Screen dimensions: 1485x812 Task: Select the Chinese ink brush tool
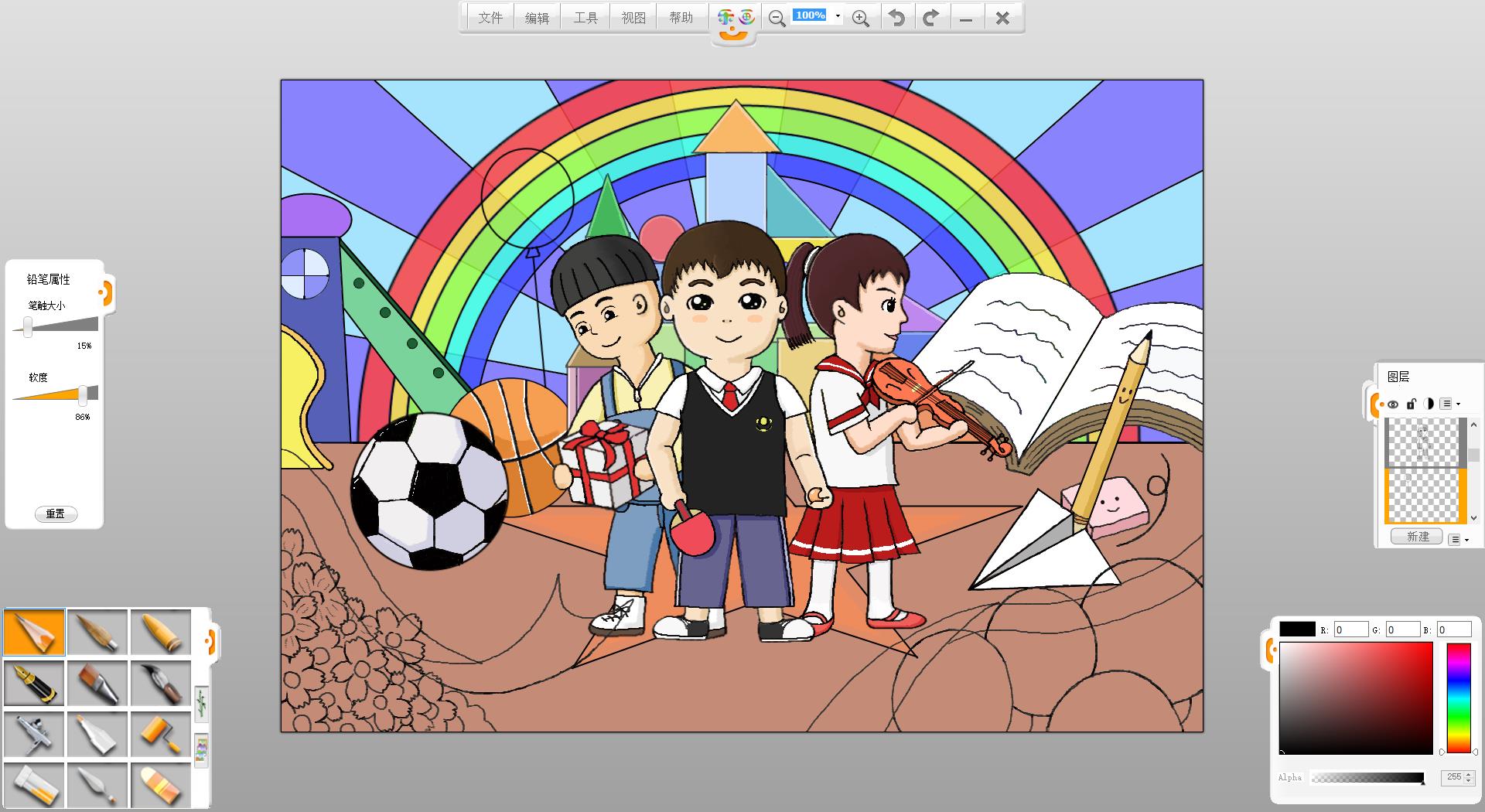(161, 683)
